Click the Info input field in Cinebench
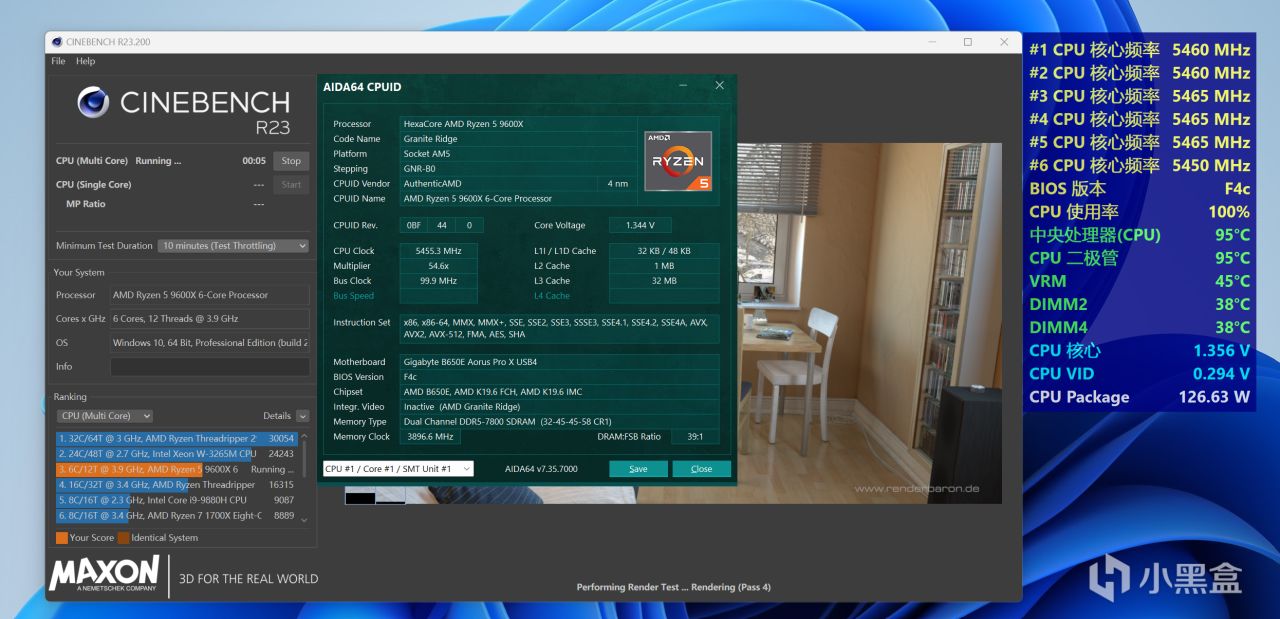 pyautogui.click(x=209, y=366)
